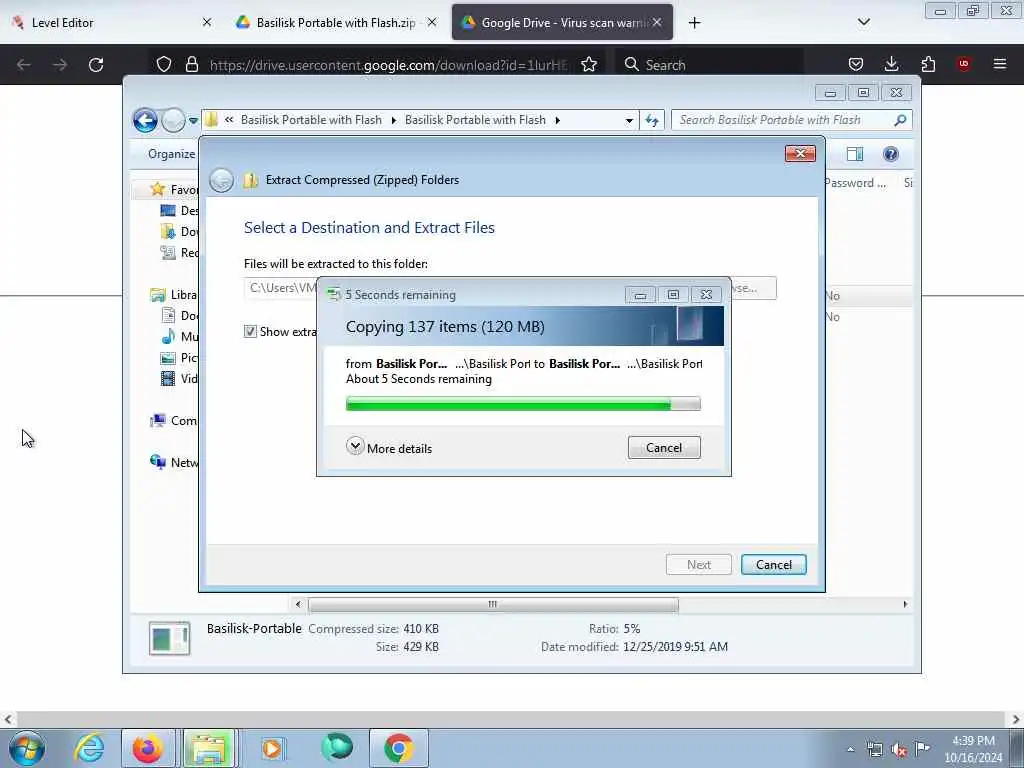The width and height of the screenshot is (1024, 768).
Task: Open Firefox hamburger menu
Action: [x=1000, y=64]
